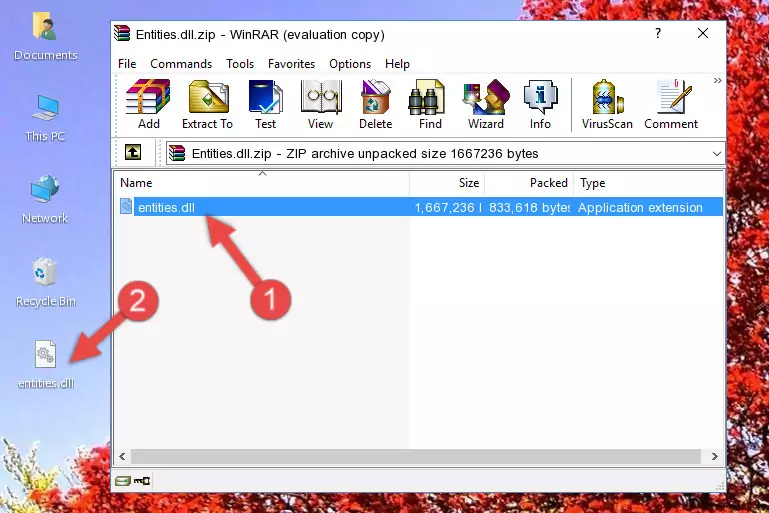Click the archive path text field
Screen dimensions: 769x513
pyautogui.click(x=445, y=154)
